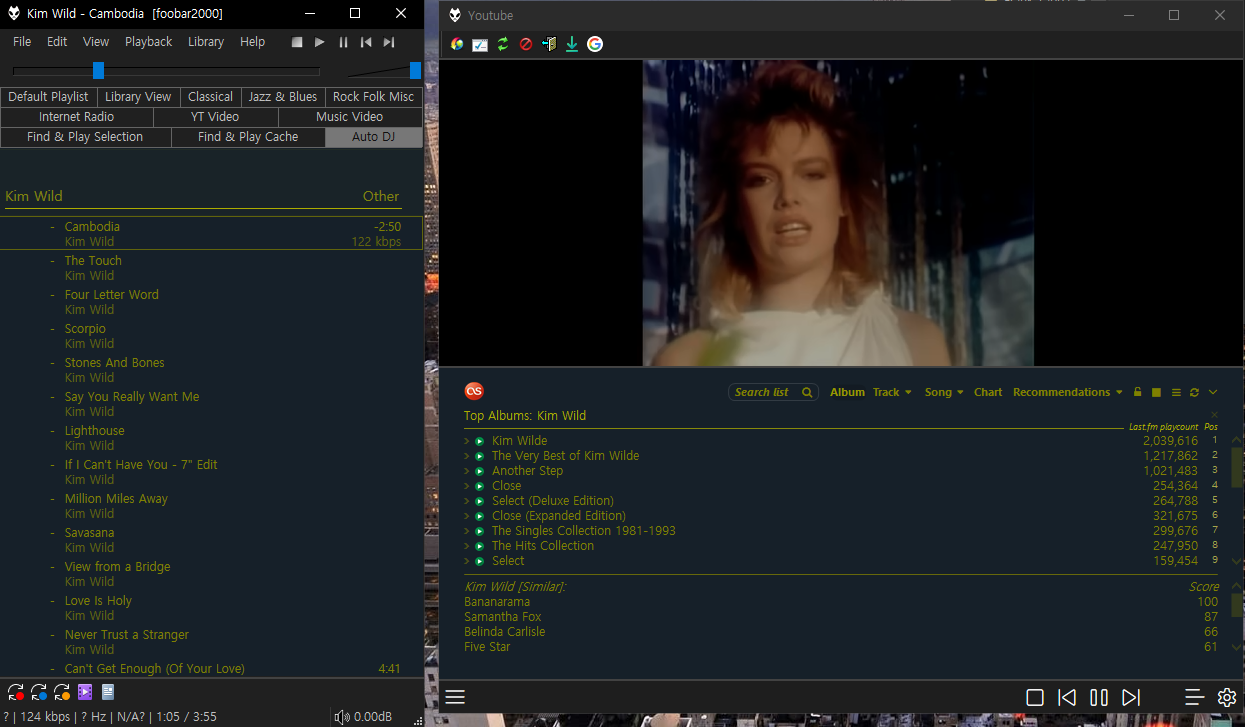
Task: Click the Play button in foobar2000 toolbar
Action: click(x=320, y=42)
